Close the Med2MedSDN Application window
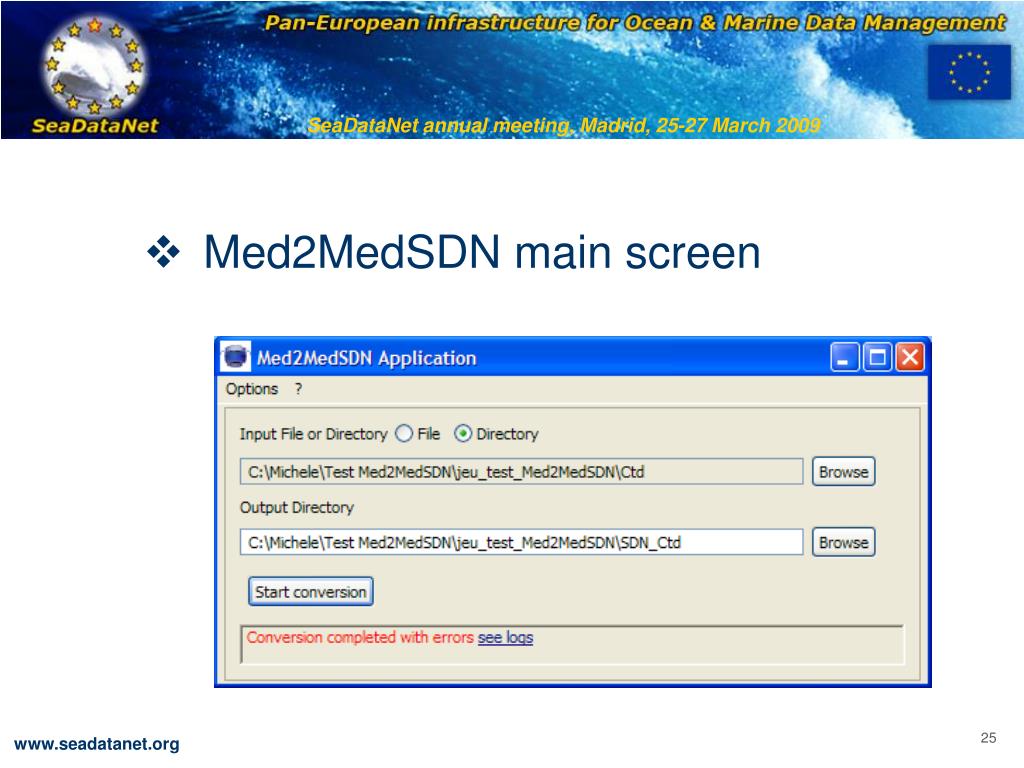1024x768 pixels. click(x=910, y=357)
